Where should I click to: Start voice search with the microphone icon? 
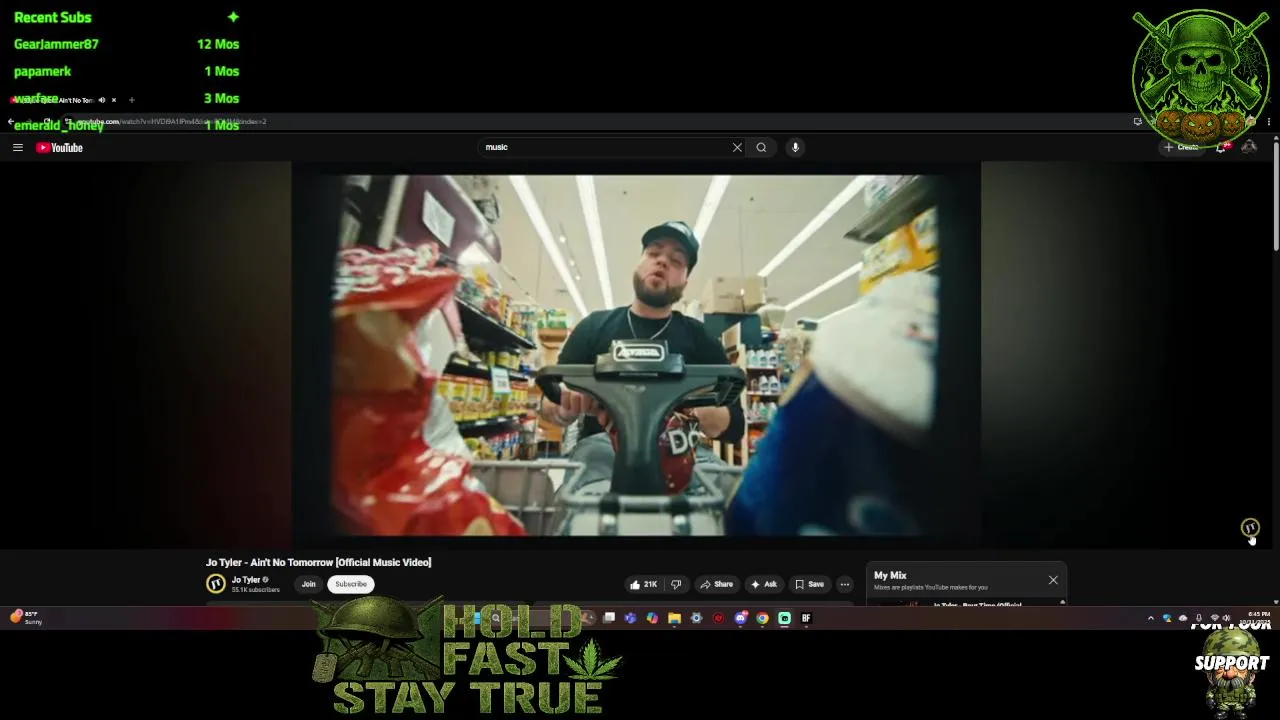(795, 147)
